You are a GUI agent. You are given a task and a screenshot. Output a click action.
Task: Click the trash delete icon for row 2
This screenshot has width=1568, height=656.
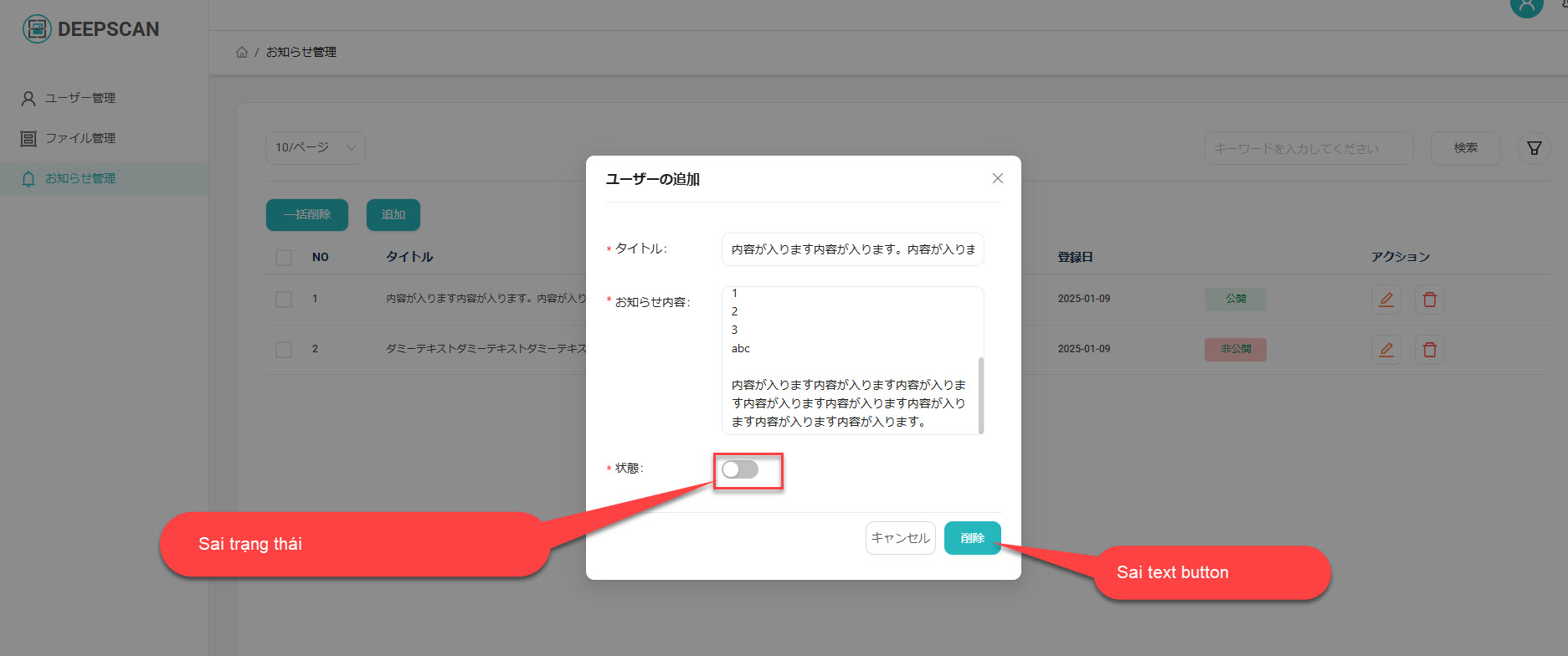coord(1429,350)
